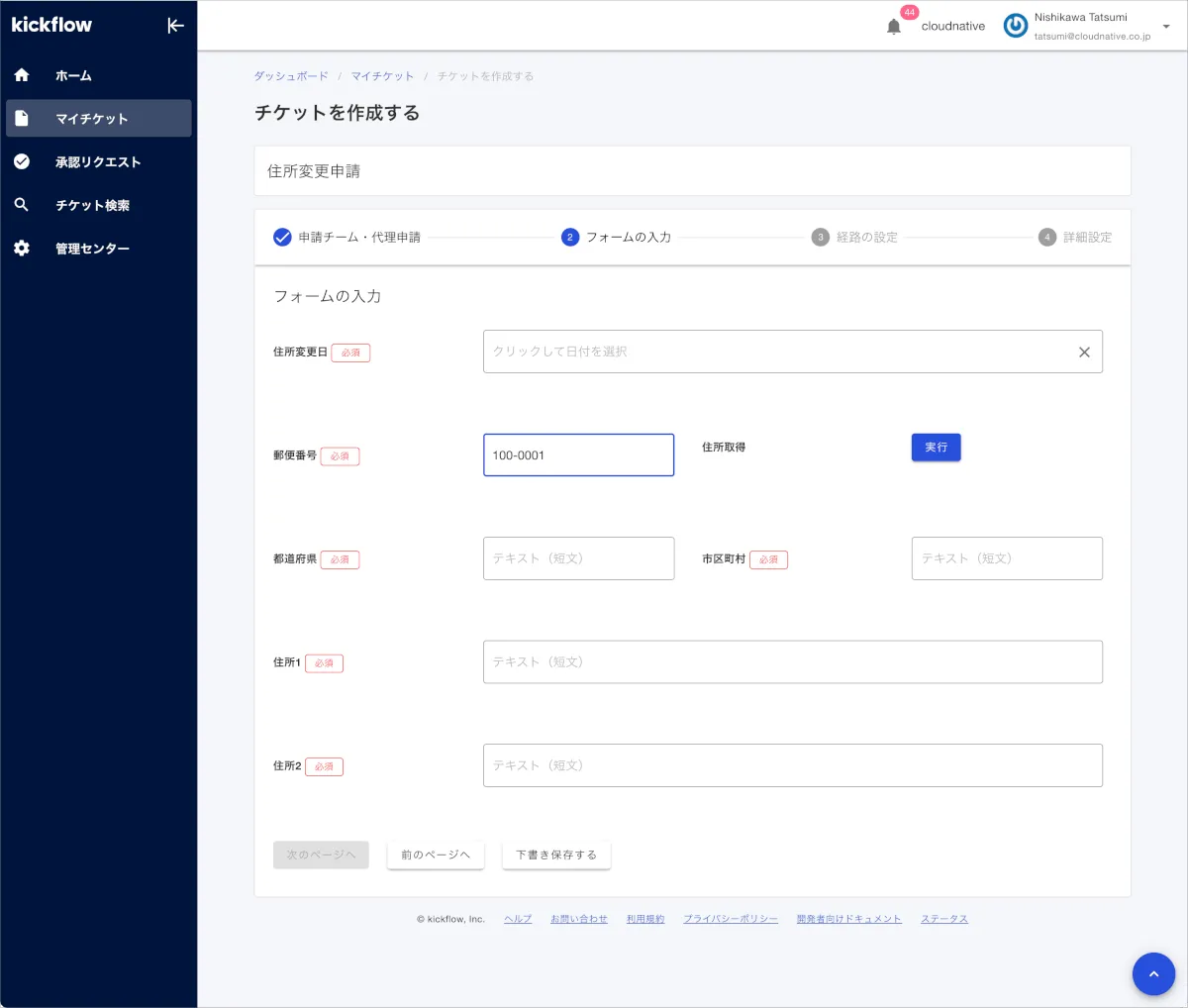This screenshot has width=1188, height=1008.
Task: Focus the 都道府県 text field
Action: pyautogui.click(x=578, y=558)
